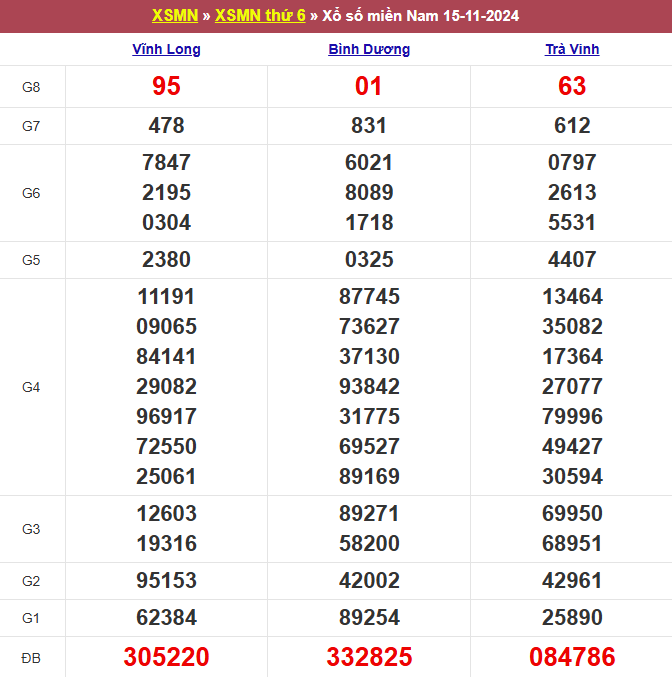Click G5 result 2380
Screen dimensions: 672x677
click(166, 260)
